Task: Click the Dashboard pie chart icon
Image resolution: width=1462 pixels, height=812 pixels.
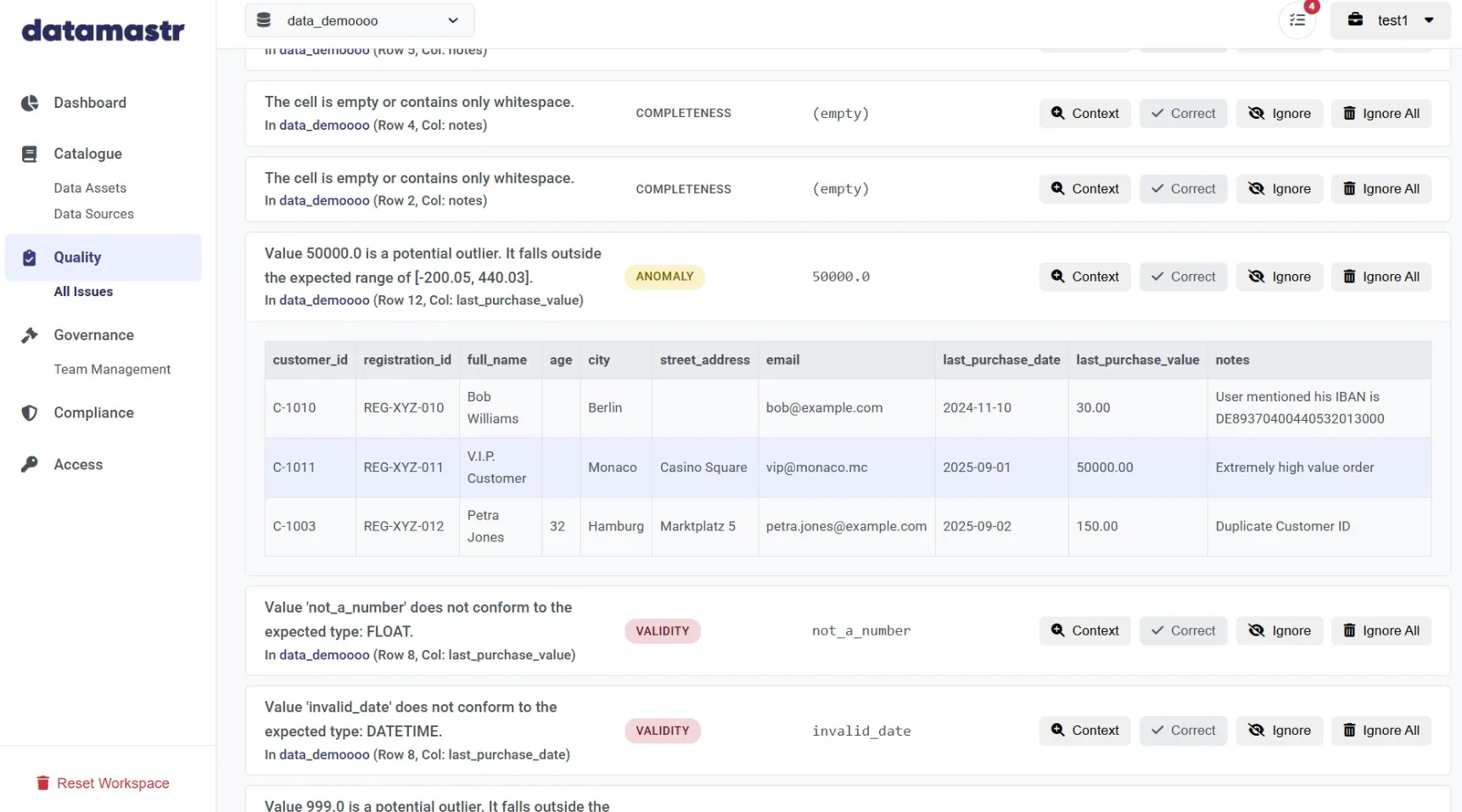Action: [x=30, y=103]
